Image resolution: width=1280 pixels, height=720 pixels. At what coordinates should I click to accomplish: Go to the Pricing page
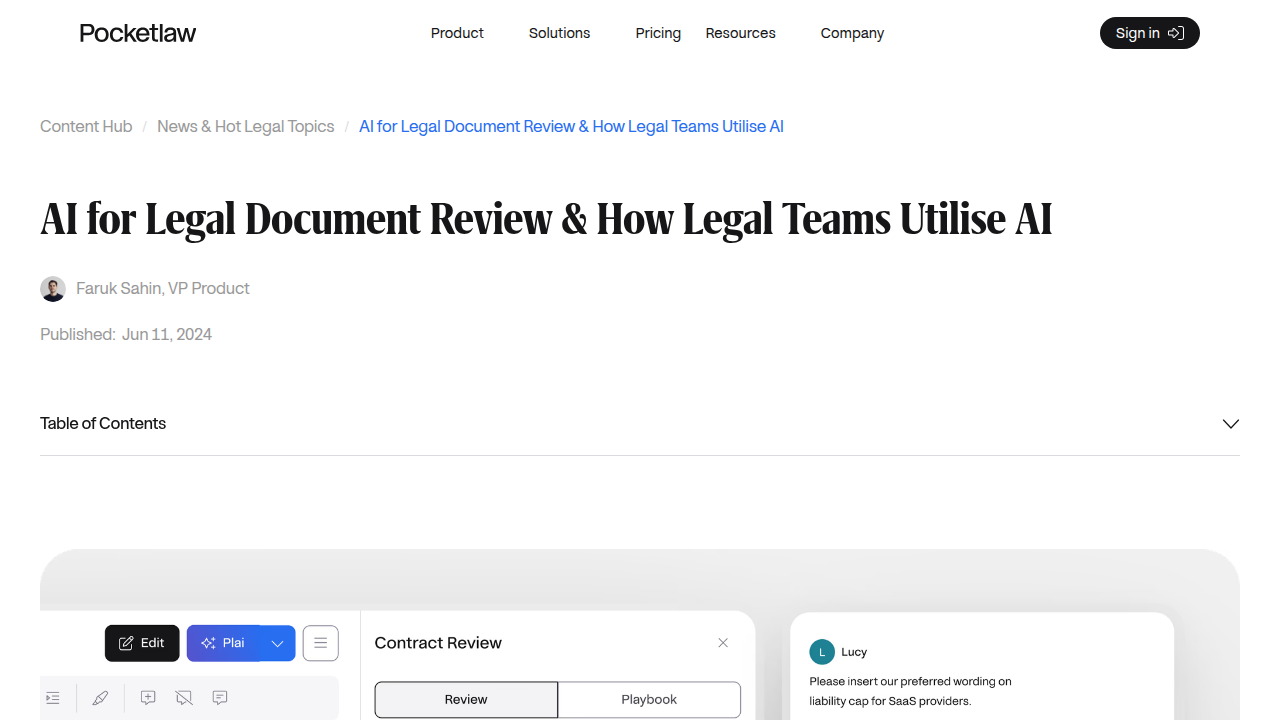tap(658, 33)
